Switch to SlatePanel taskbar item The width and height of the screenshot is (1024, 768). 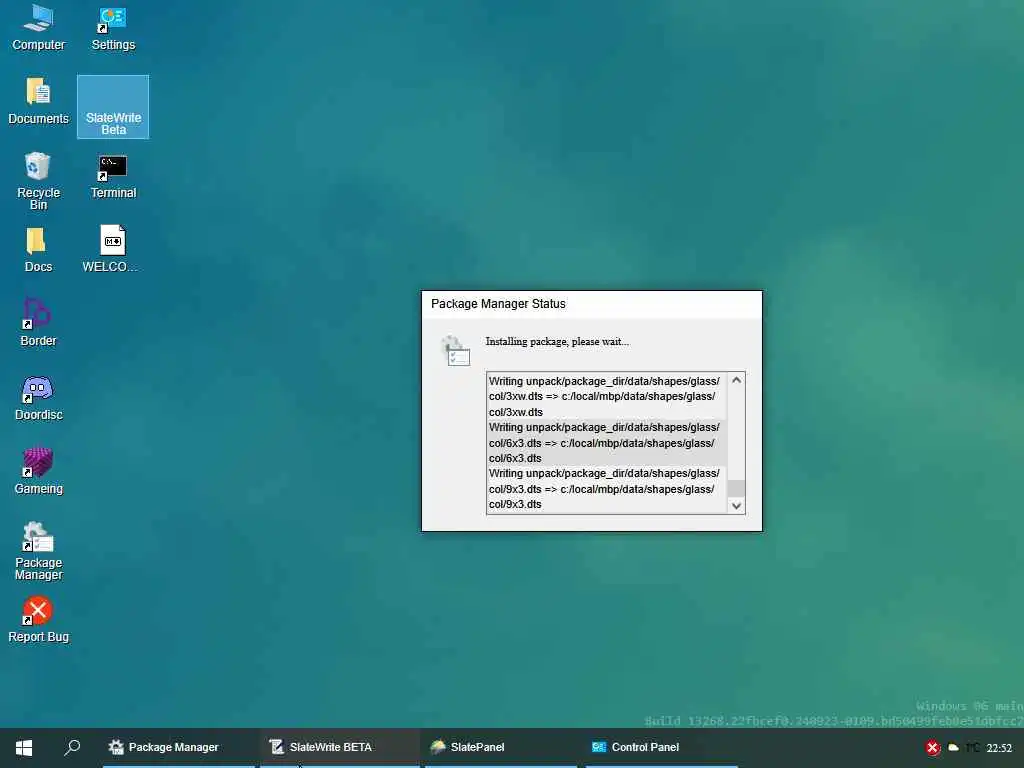pyautogui.click(x=501, y=747)
